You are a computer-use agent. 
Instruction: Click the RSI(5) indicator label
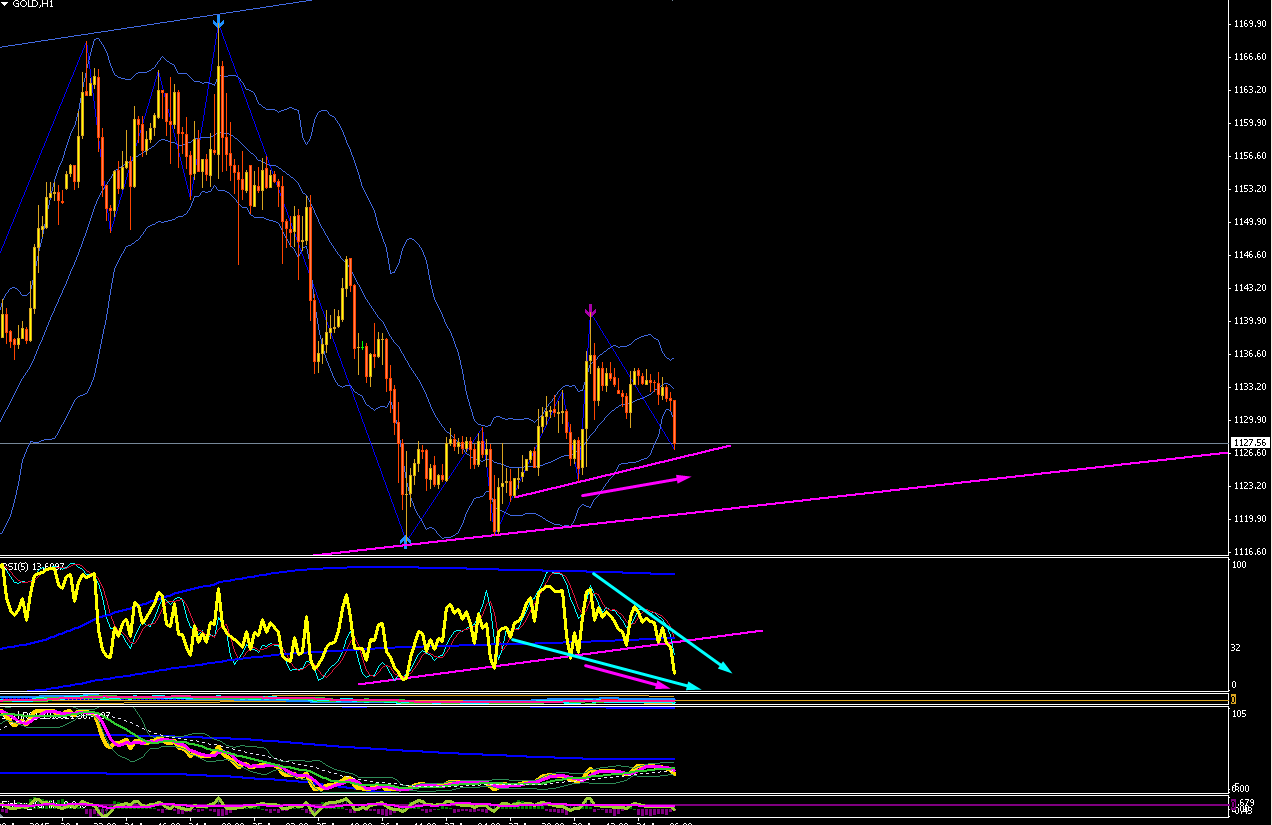pyautogui.click(x=33, y=566)
